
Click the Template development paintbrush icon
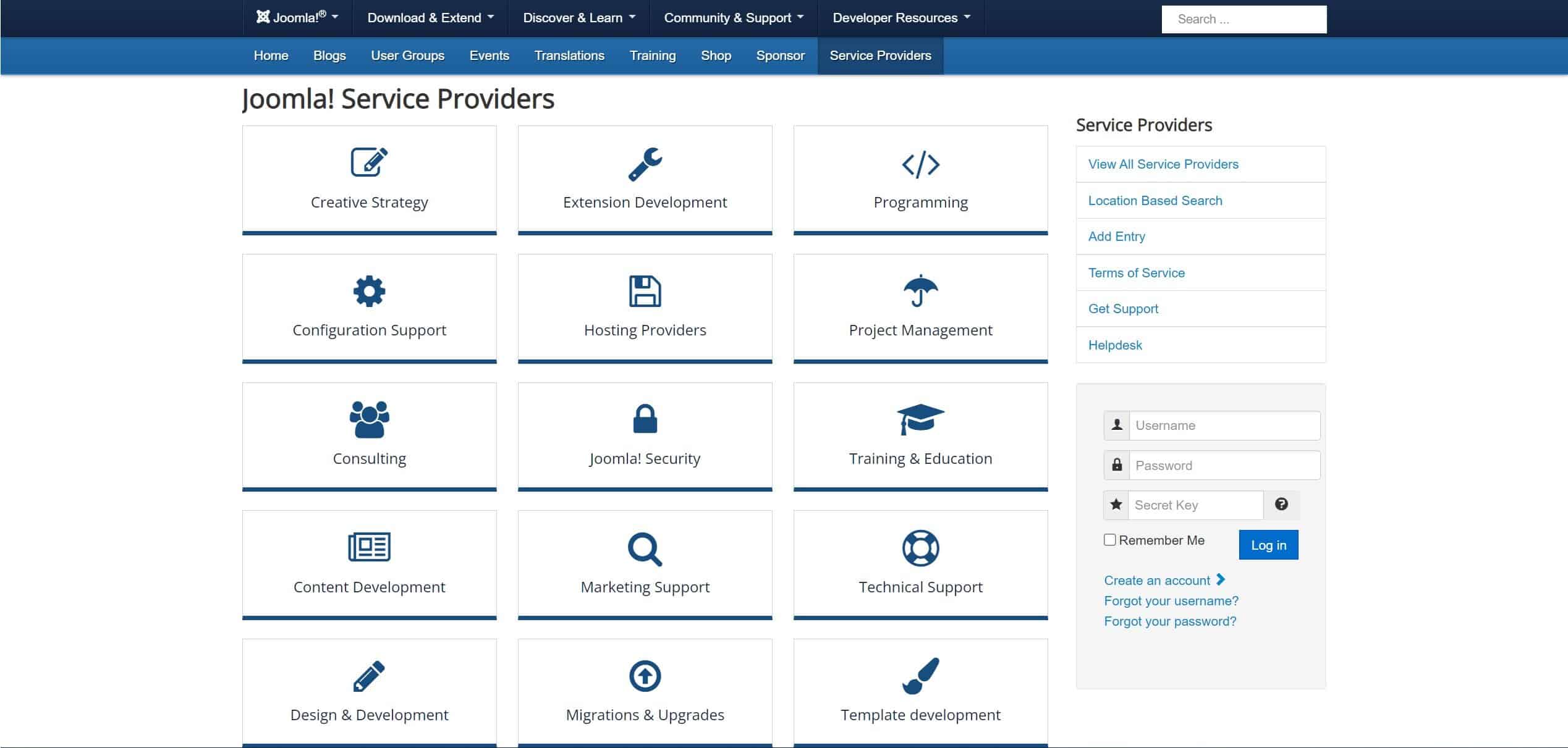point(920,677)
